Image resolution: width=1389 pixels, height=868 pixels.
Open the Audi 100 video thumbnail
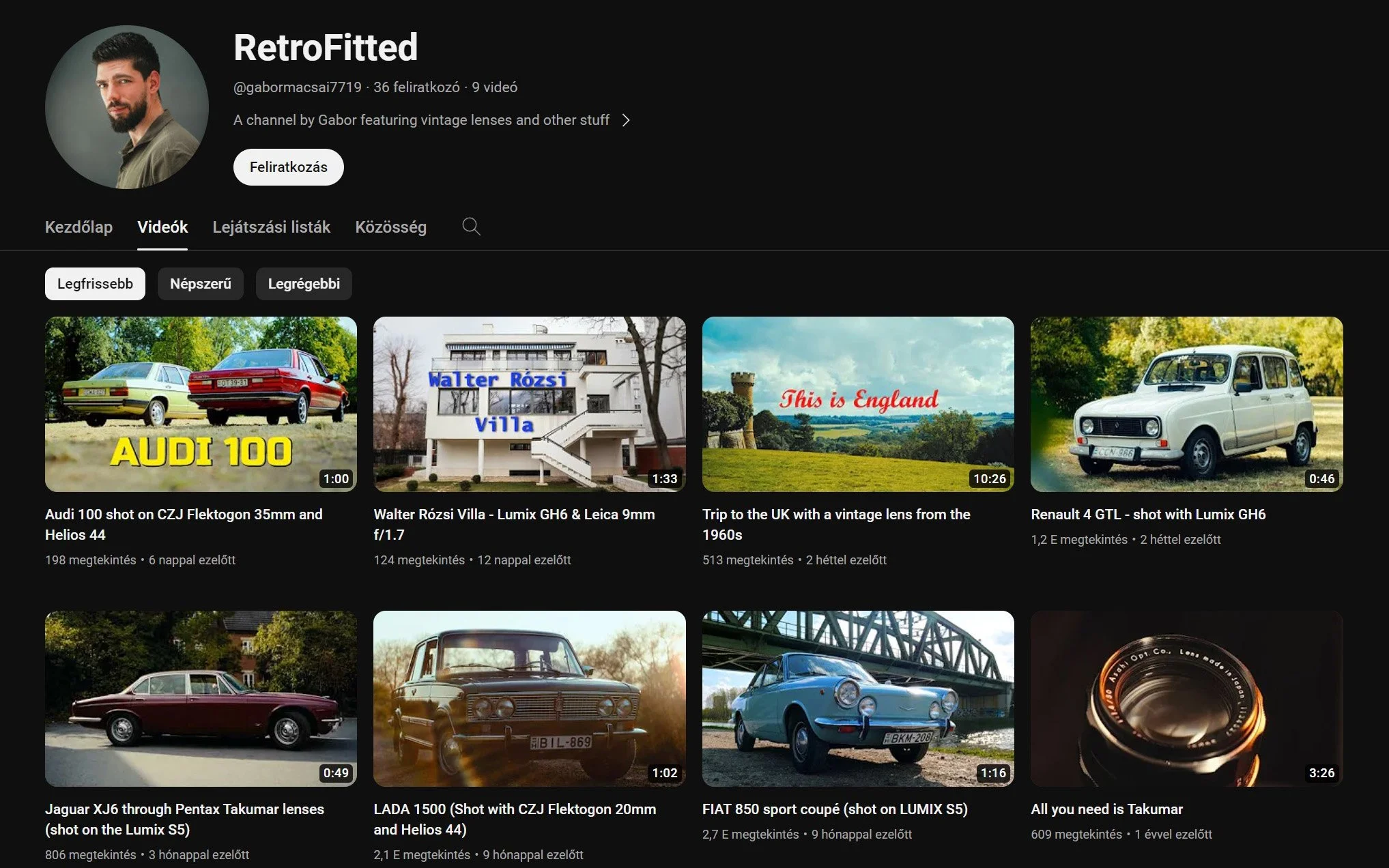(201, 404)
